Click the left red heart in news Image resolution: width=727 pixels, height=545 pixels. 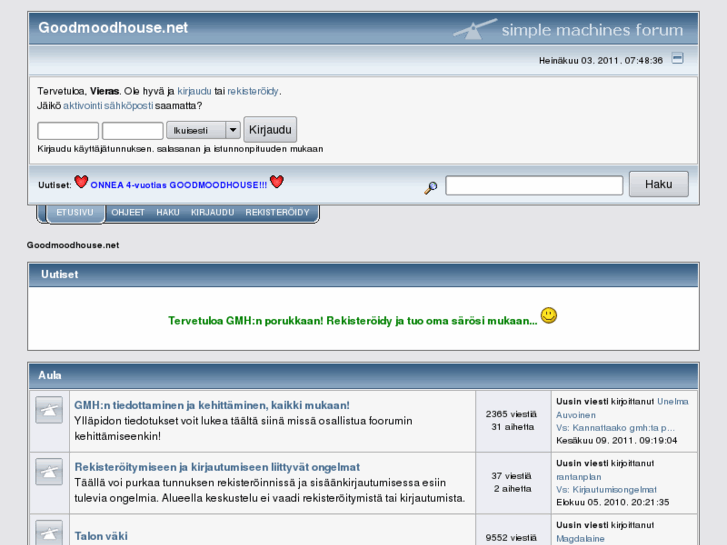click(81, 182)
